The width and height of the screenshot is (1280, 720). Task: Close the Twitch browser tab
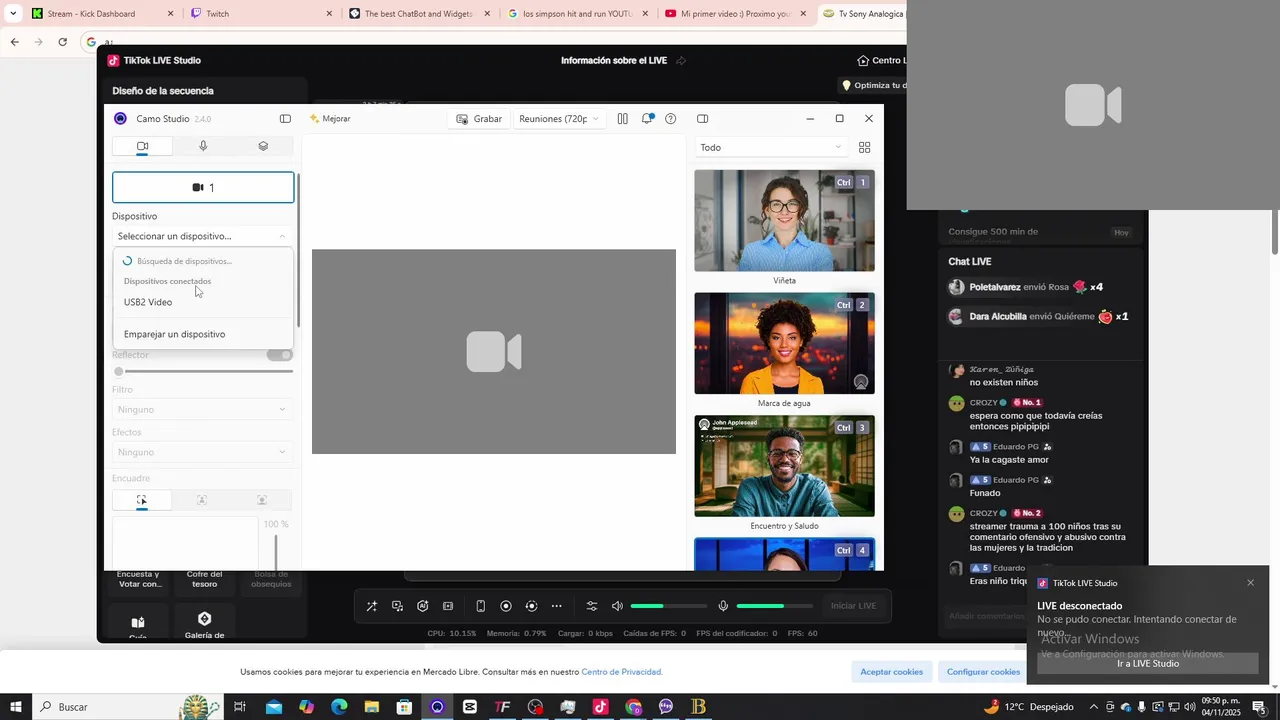pos(329,14)
